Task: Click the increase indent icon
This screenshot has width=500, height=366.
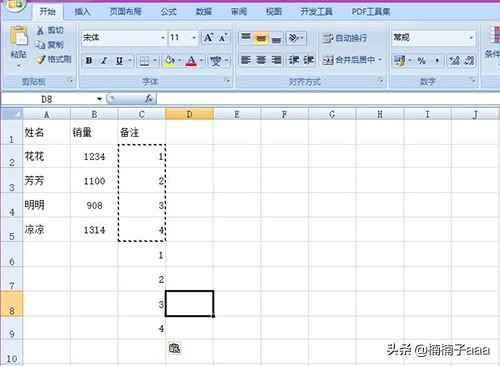Action: coord(308,60)
